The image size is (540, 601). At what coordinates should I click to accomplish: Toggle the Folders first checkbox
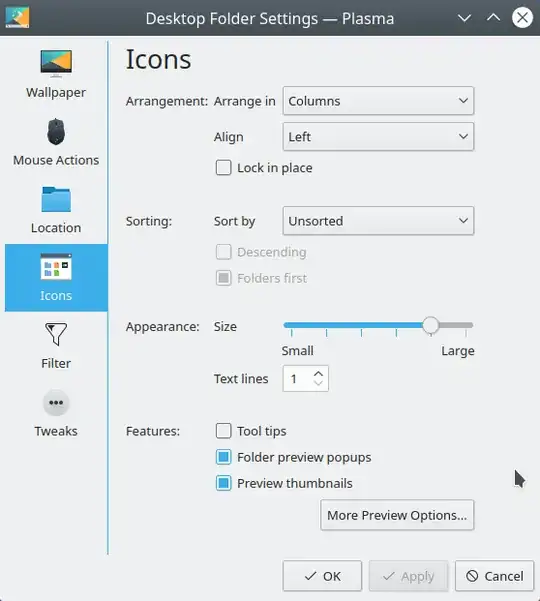pyautogui.click(x=223, y=278)
